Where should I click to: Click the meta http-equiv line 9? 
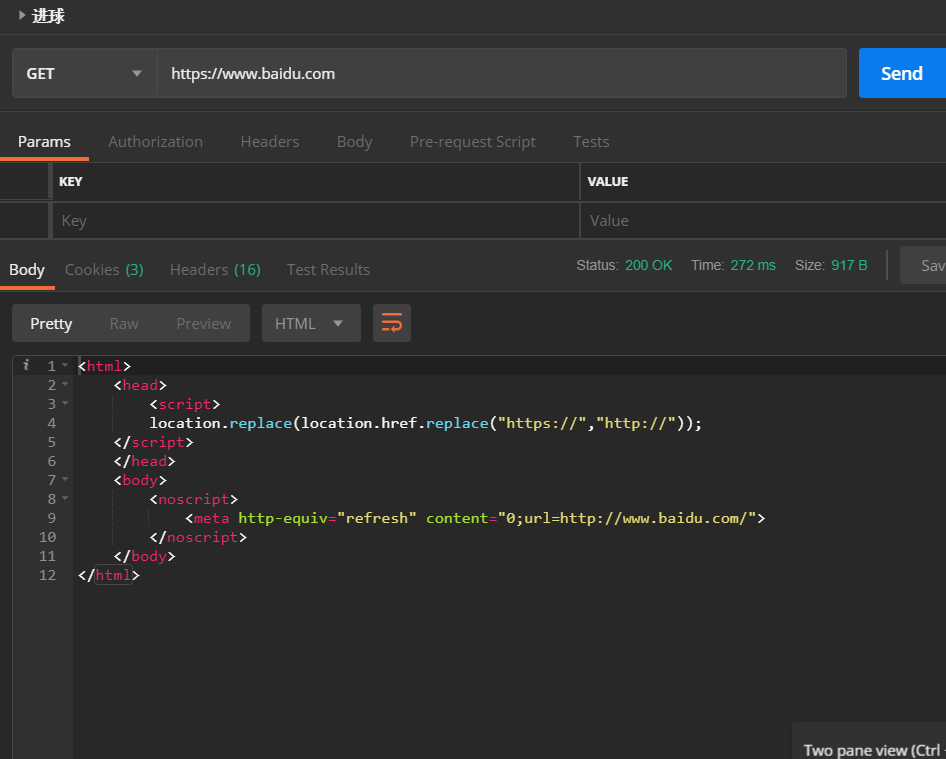pos(475,518)
